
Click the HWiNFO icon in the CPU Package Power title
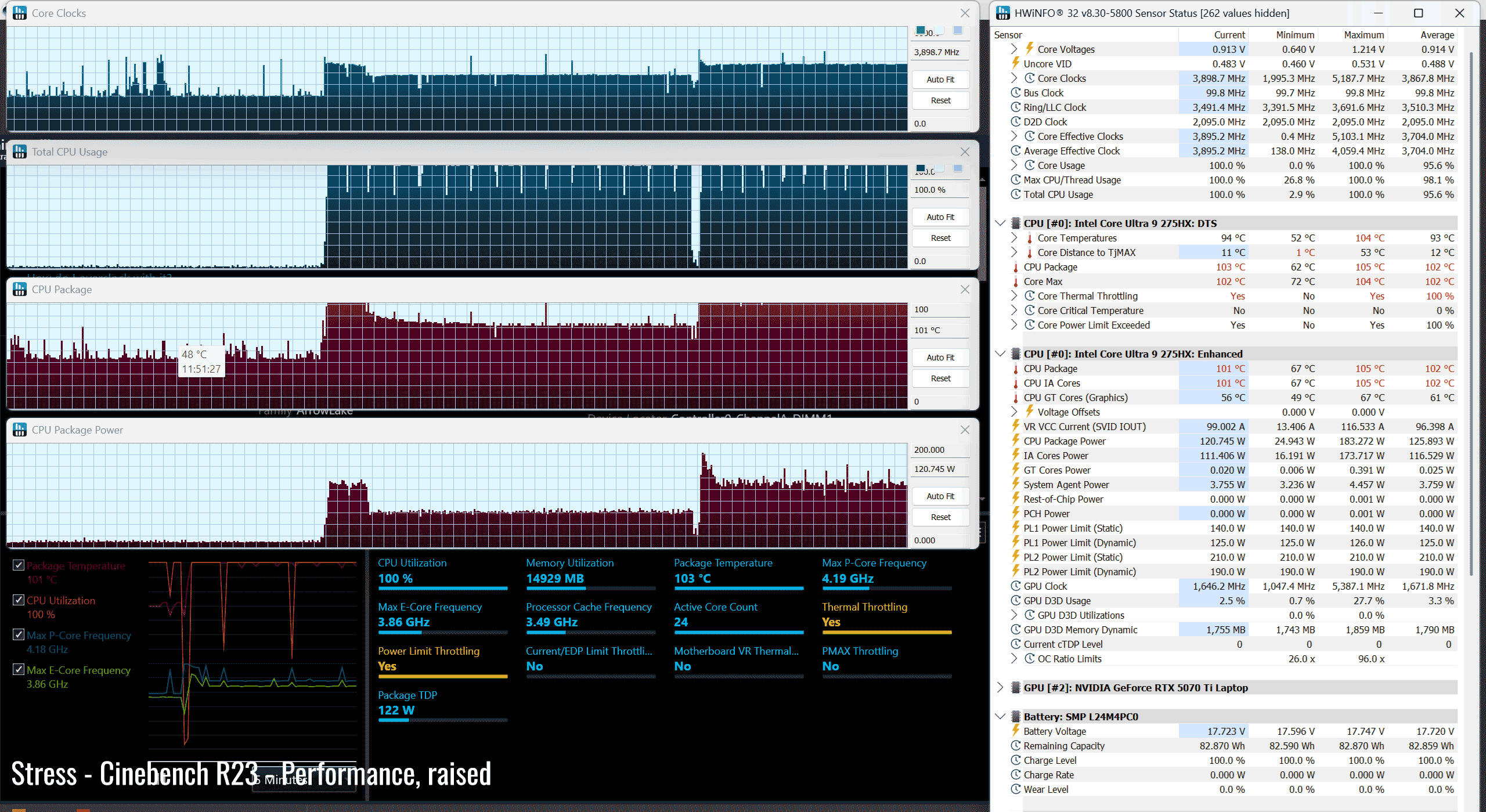coord(19,430)
